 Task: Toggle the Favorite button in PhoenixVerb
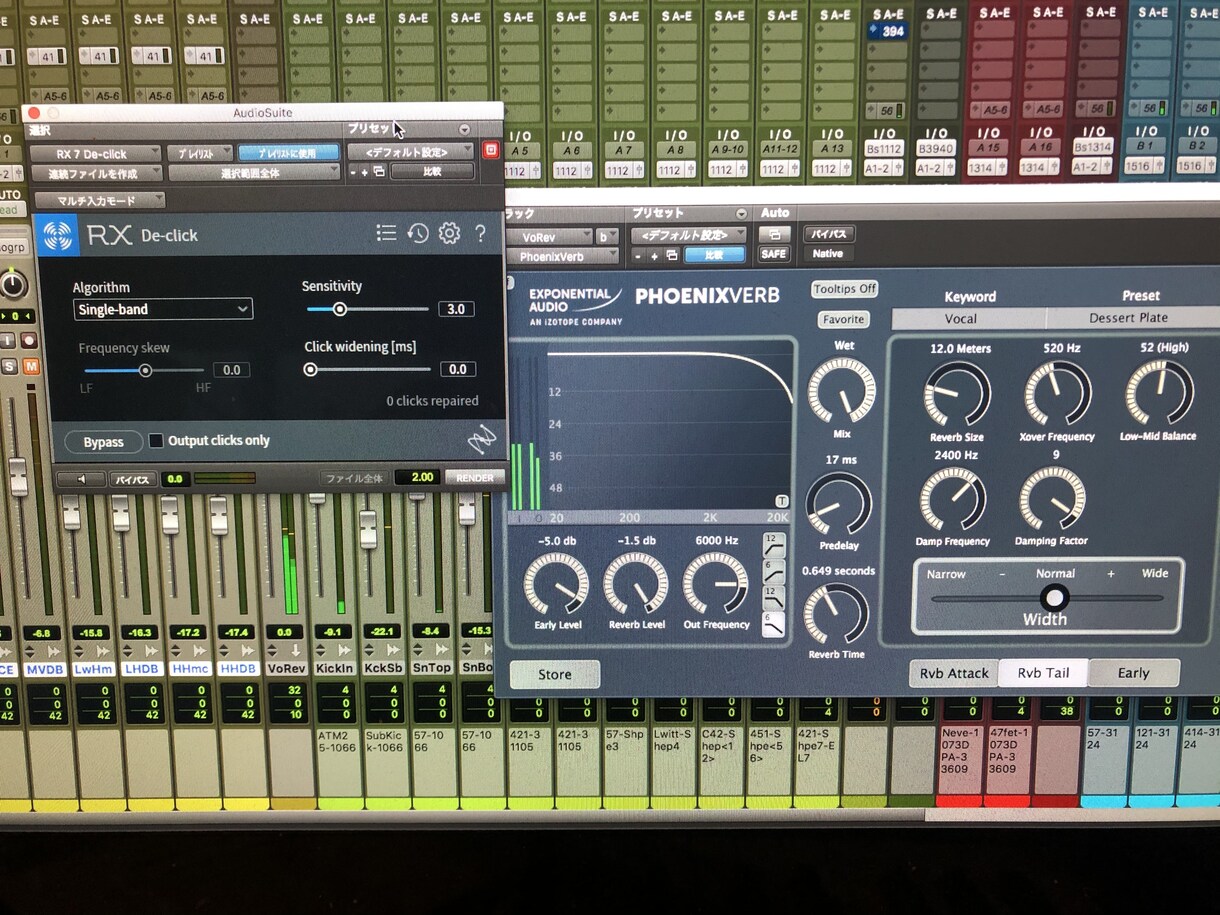(x=843, y=319)
